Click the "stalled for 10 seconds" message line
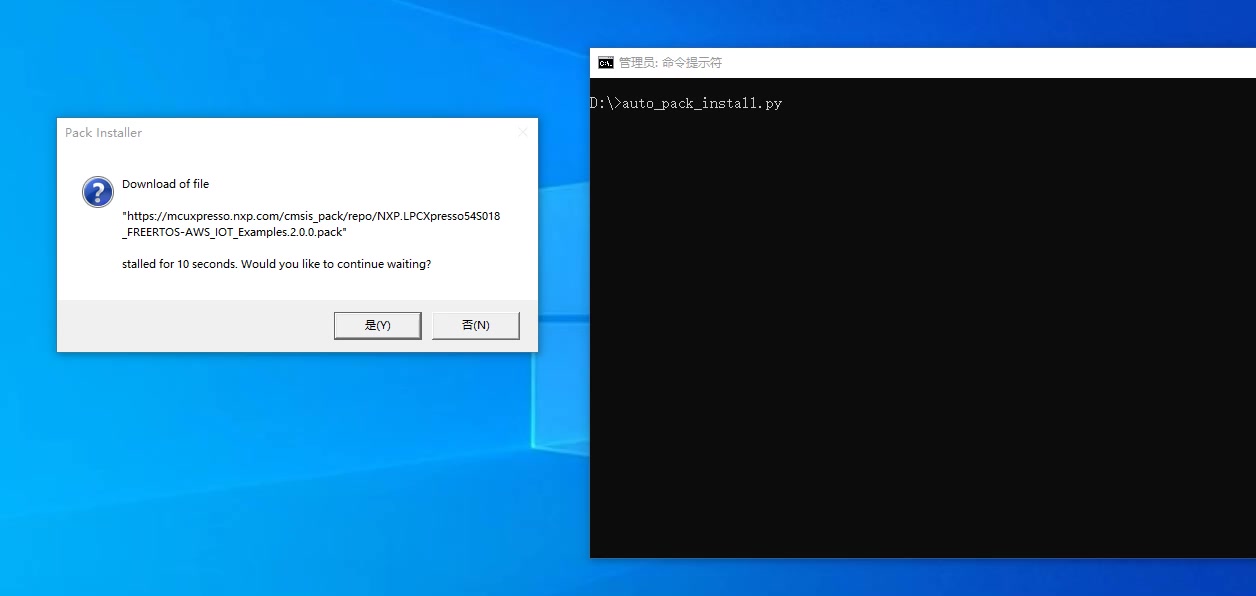This screenshot has height=596, width=1256. coord(276,265)
